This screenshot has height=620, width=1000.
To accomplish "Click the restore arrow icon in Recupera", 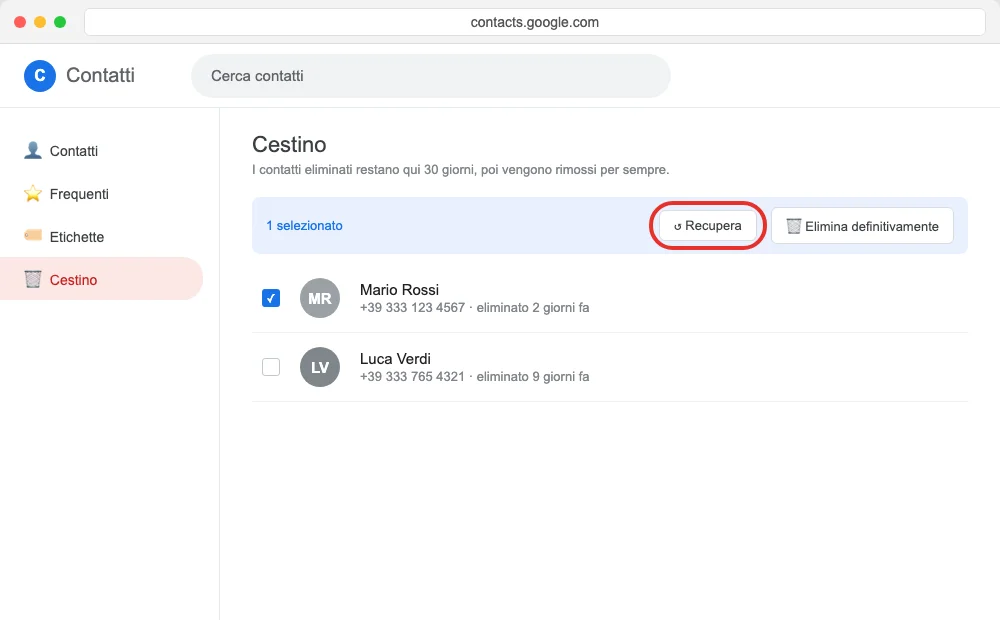I will click(x=677, y=226).
